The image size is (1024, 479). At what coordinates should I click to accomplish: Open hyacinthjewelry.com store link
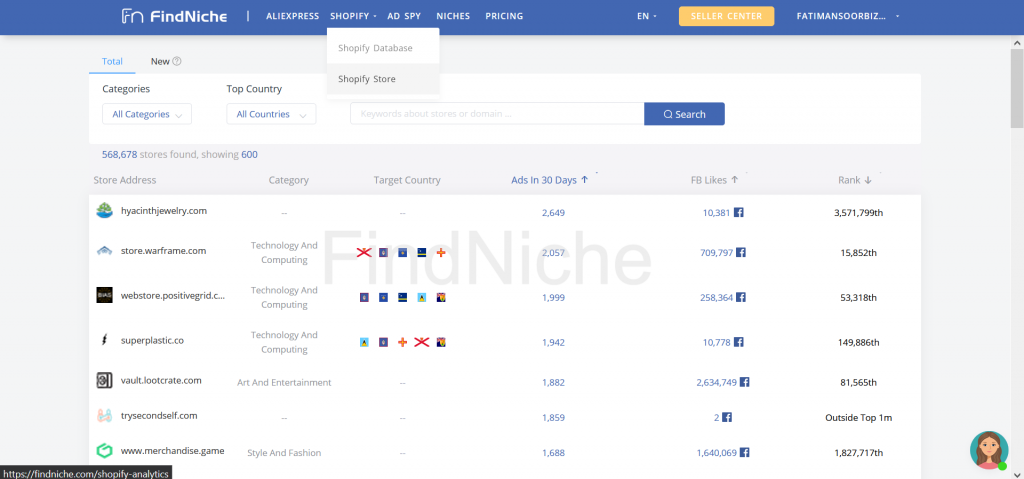click(x=164, y=211)
